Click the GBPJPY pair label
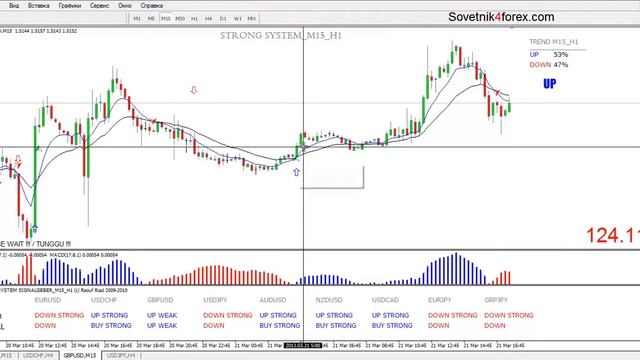The height and width of the screenshot is (360, 640). coord(496,300)
